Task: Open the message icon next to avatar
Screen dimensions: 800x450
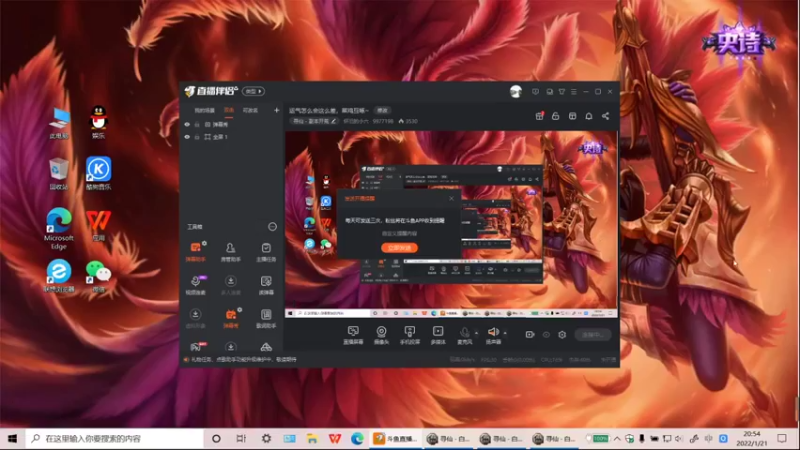Action: click(535, 92)
